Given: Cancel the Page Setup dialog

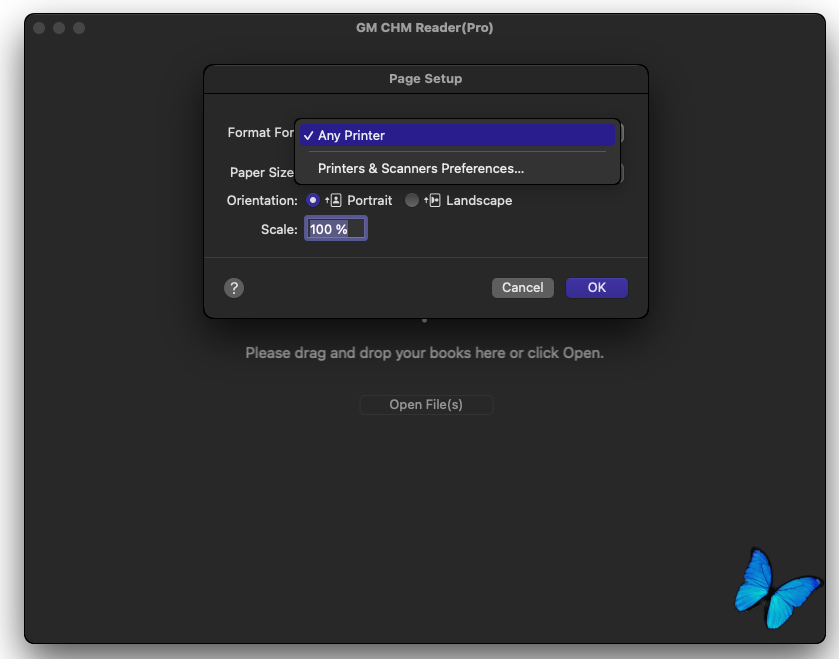Looking at the screenshot, I should click(523, 288).
